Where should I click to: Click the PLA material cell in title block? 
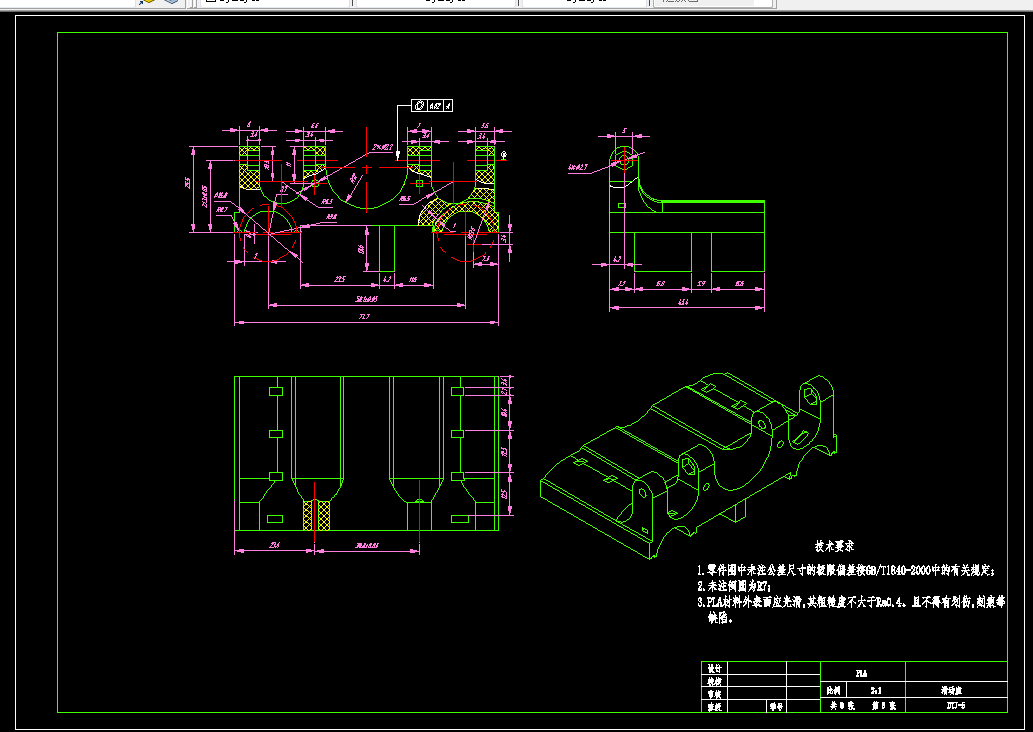861,673
